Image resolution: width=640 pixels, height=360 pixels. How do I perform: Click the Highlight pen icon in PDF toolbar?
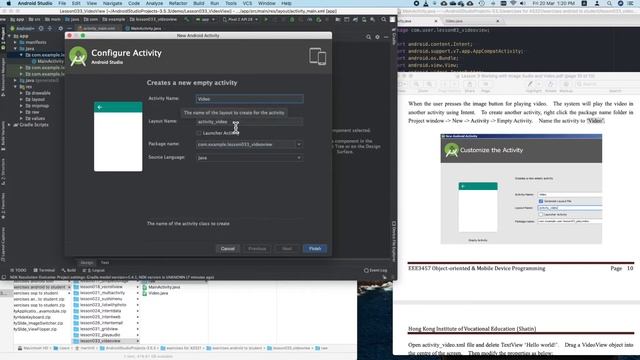click(x=530, y=84)
